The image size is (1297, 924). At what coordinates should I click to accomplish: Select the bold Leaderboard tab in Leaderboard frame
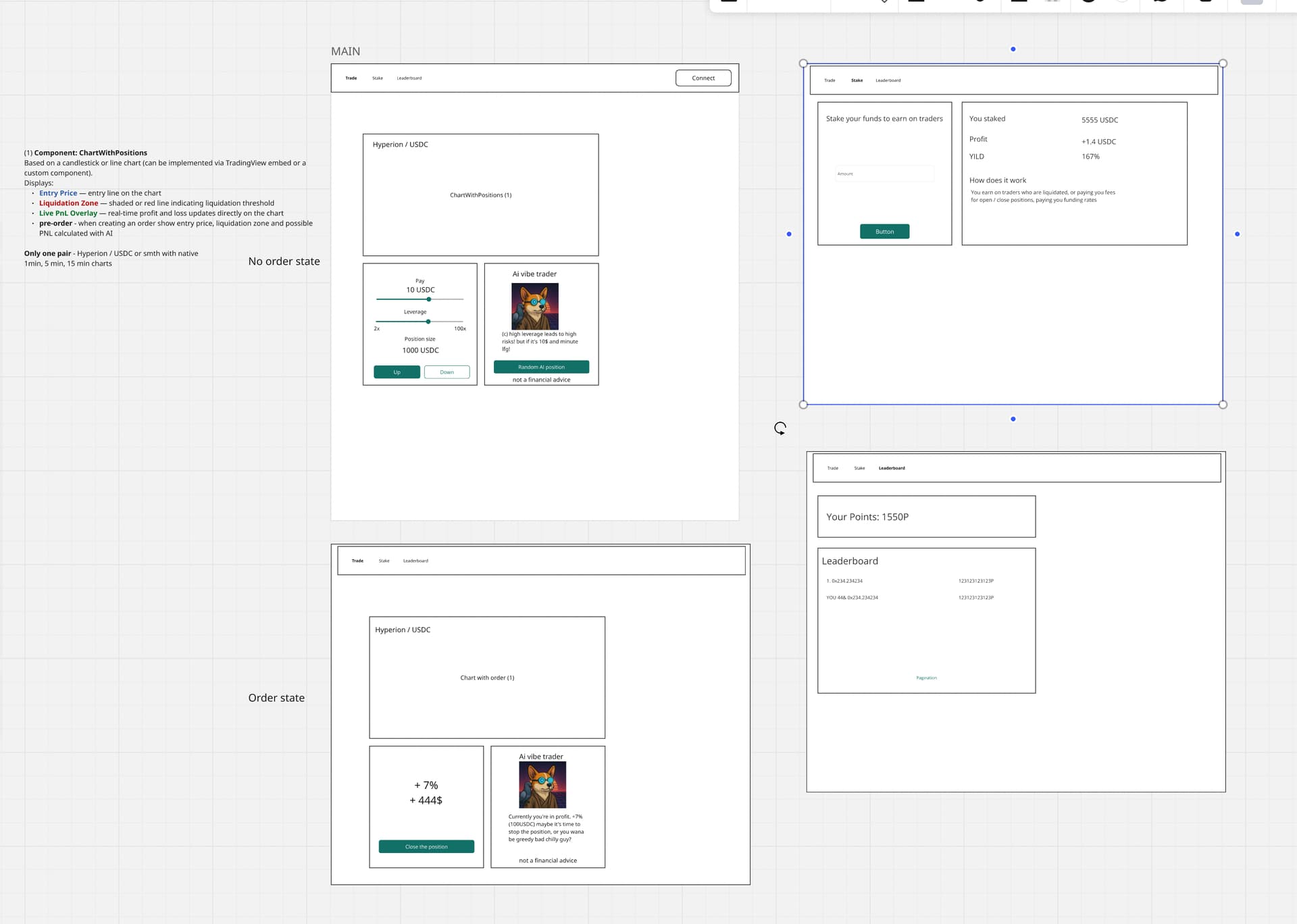(892, 468)
